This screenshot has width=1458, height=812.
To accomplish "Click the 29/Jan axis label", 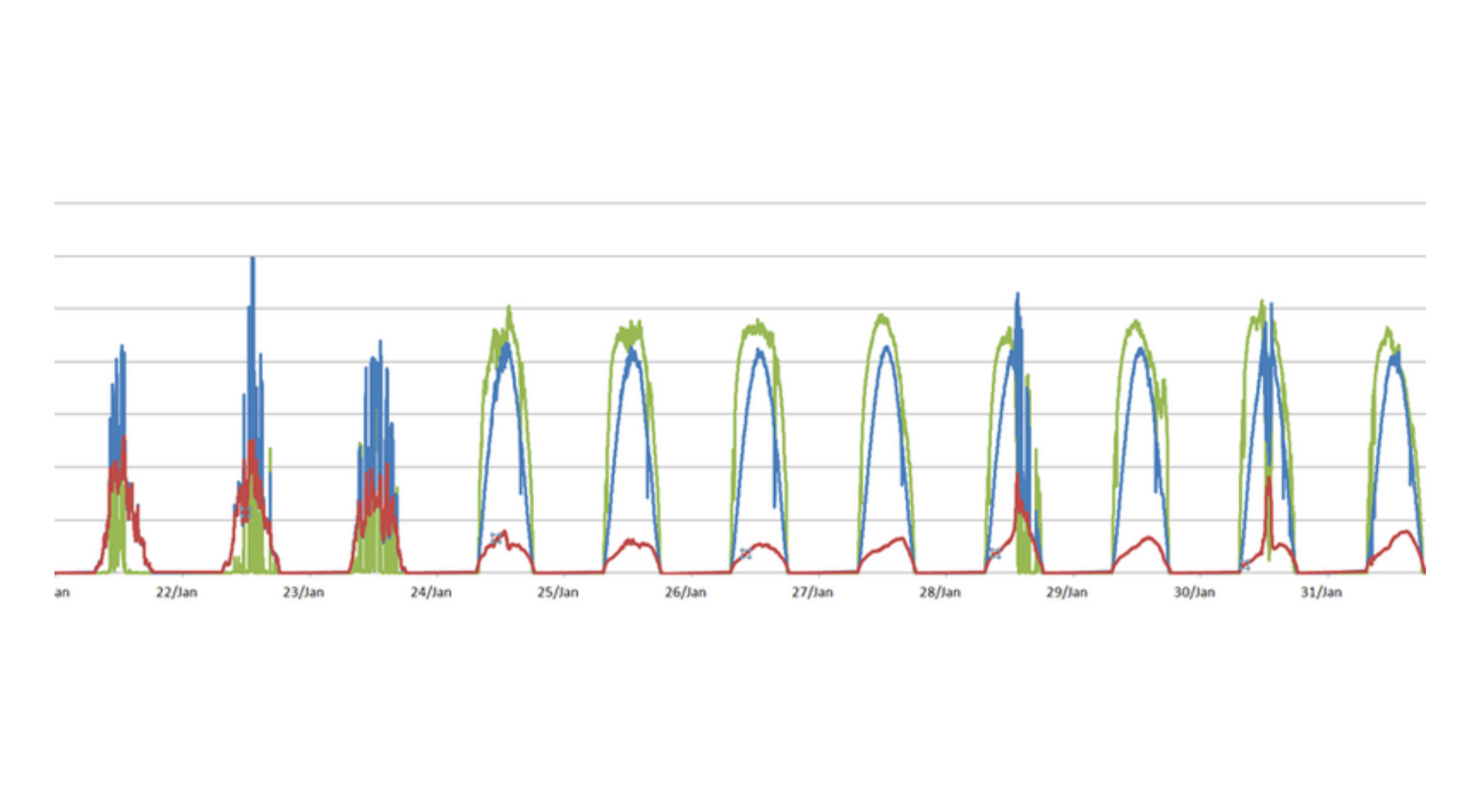I will point(1067,593).
